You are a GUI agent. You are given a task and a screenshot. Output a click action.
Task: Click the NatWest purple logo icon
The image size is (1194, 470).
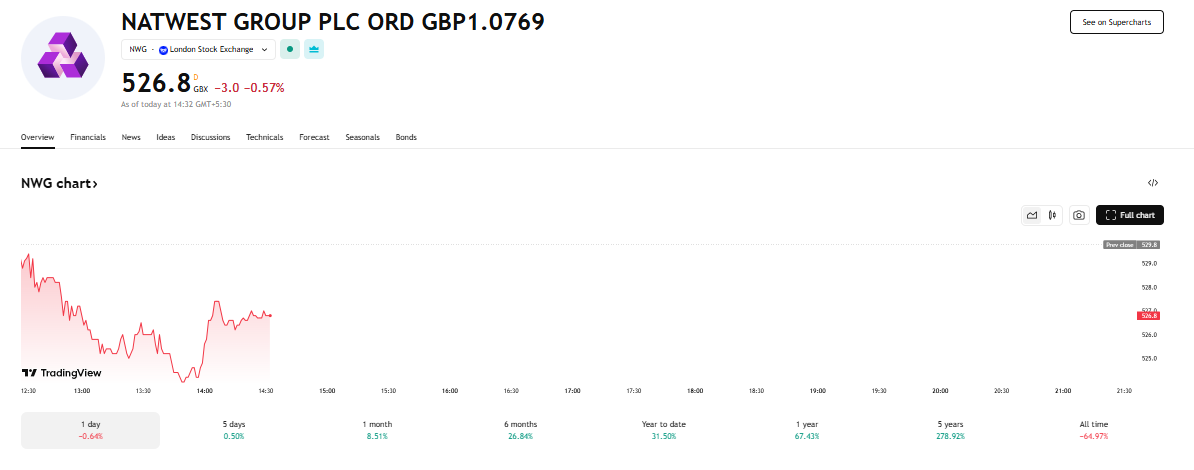pyautogui.click(x=63, y=58)
